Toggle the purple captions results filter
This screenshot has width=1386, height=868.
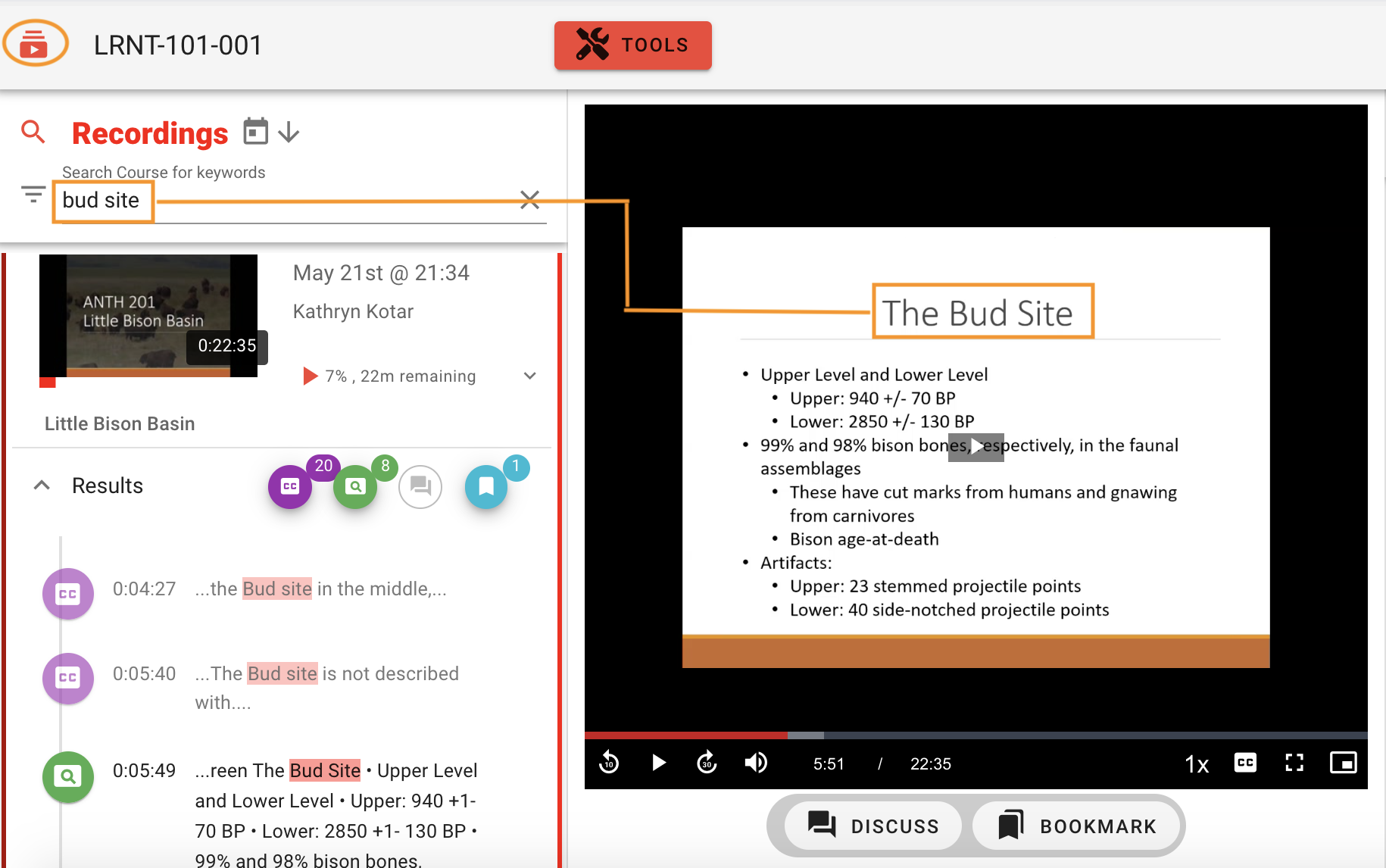pyautogui.click(x=290, y=486)
